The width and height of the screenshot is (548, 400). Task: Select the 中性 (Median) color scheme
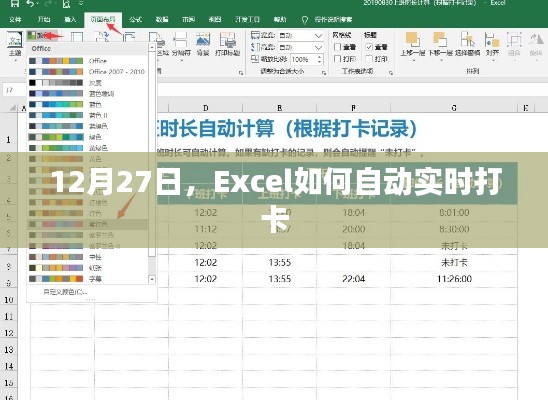click(87, 257)
